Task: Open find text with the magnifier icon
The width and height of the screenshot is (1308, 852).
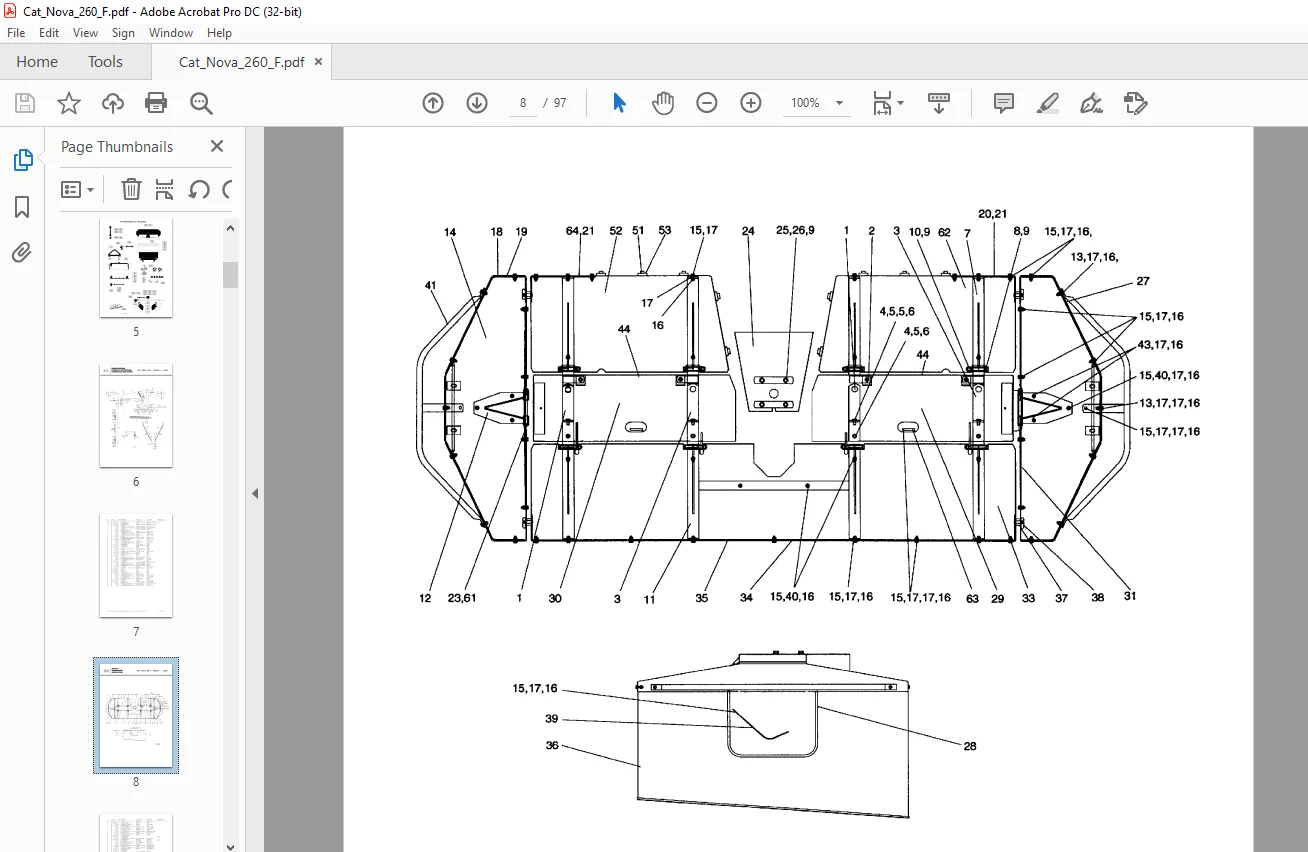Action: tap(201, 103)
